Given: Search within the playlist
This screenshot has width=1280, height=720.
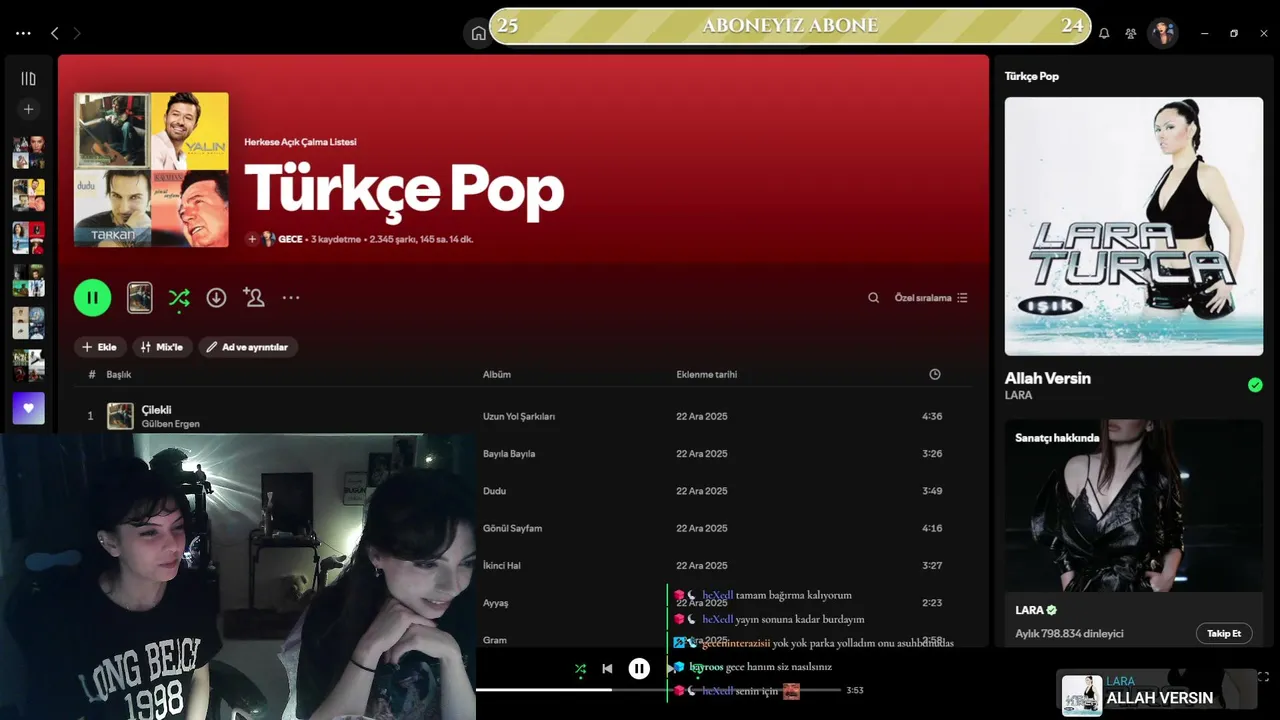Looking at the screenshot, I should [x=873, y=298].
